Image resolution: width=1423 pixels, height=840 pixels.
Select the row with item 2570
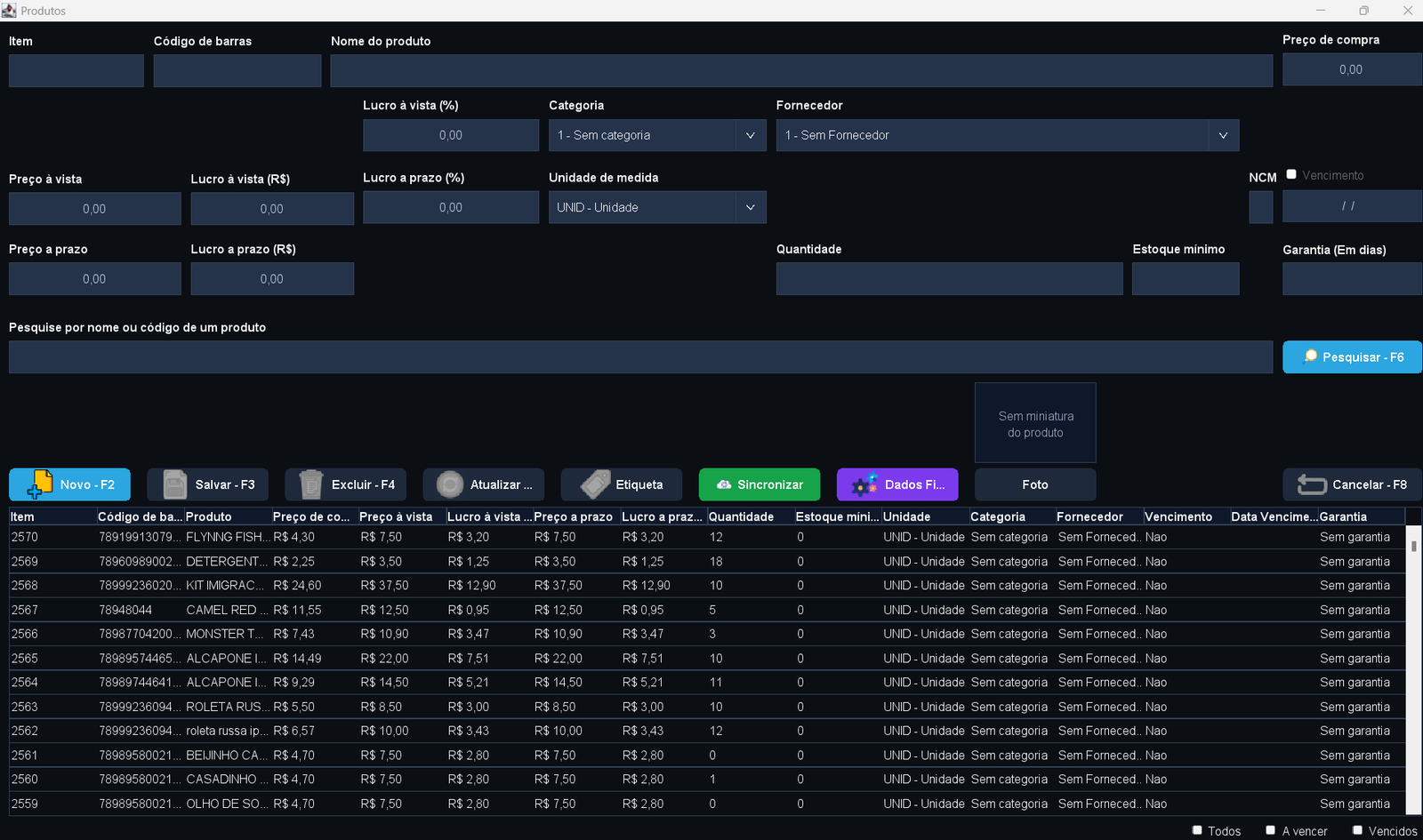coord(707,537)
